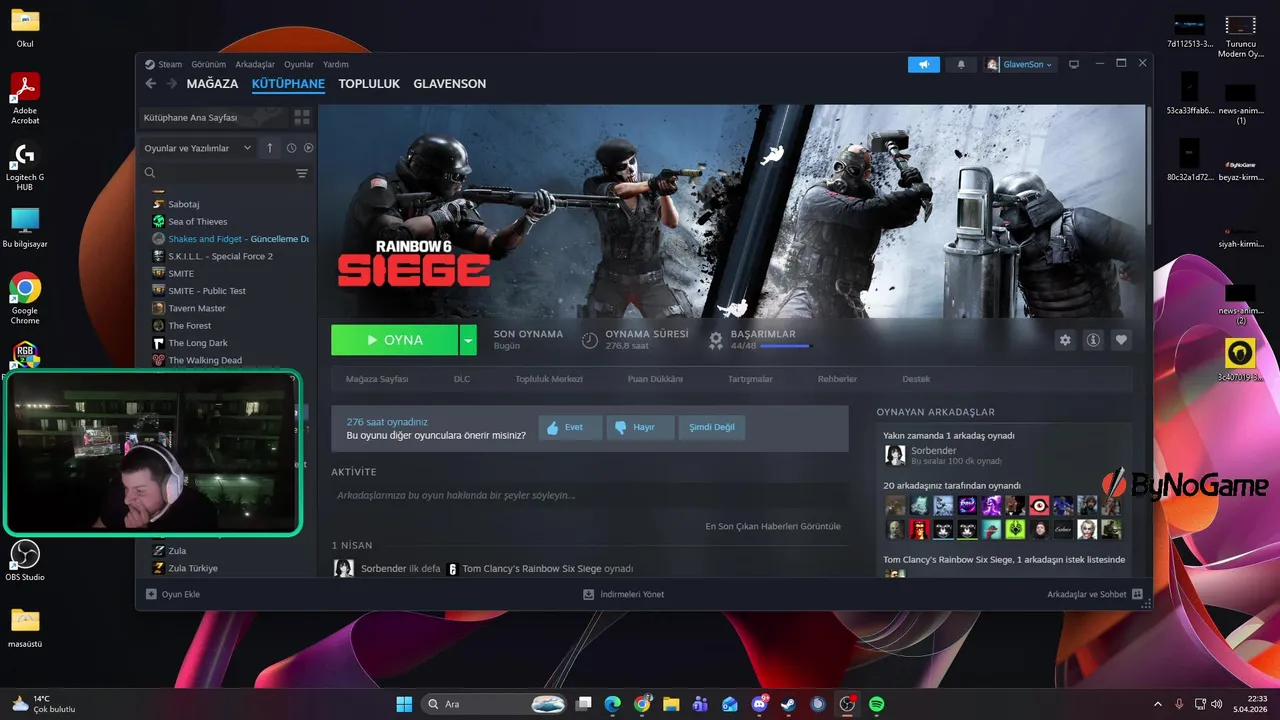
Task: Open the Steam menu
Action: pyautogui.click(x=163, y=64)
